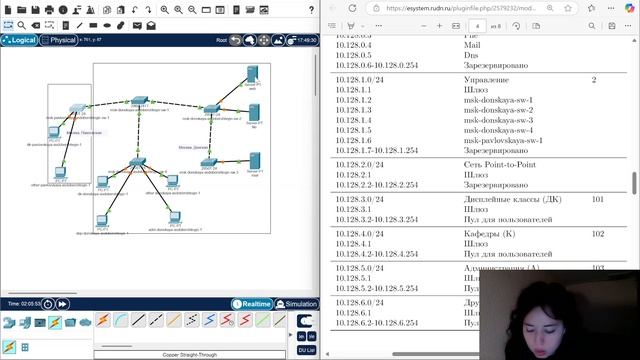The height and width of the screenshot is (360, 640).
Task: Activate the Select tool
Action: (8, 26)
